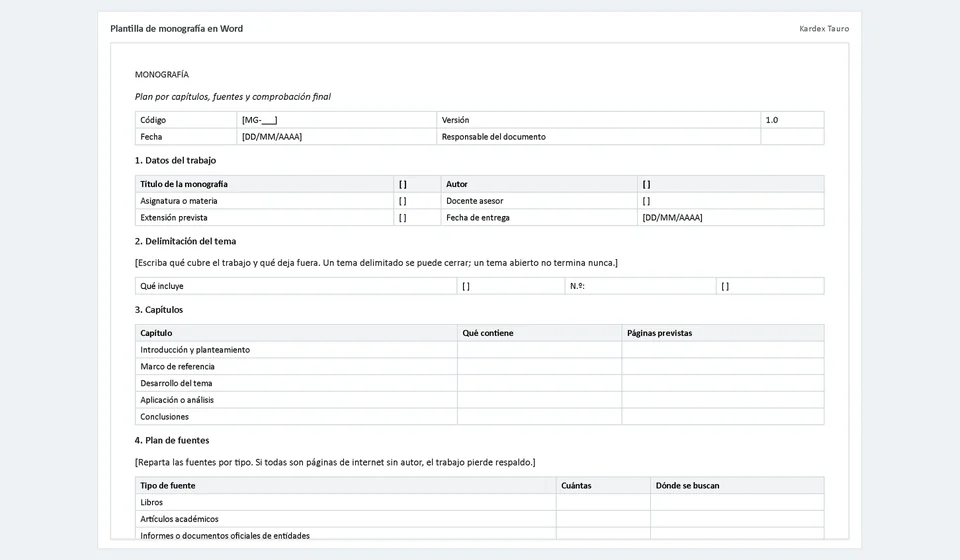Click the '1. Datos del trabajo' heading
This screenshot has width=960, height=560.
(175, 160)
